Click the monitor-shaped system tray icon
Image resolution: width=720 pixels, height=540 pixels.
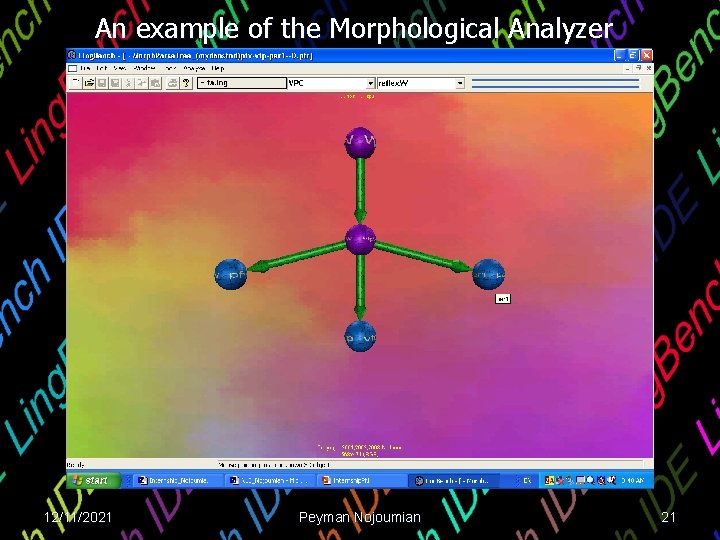click(x=580, y=480)
